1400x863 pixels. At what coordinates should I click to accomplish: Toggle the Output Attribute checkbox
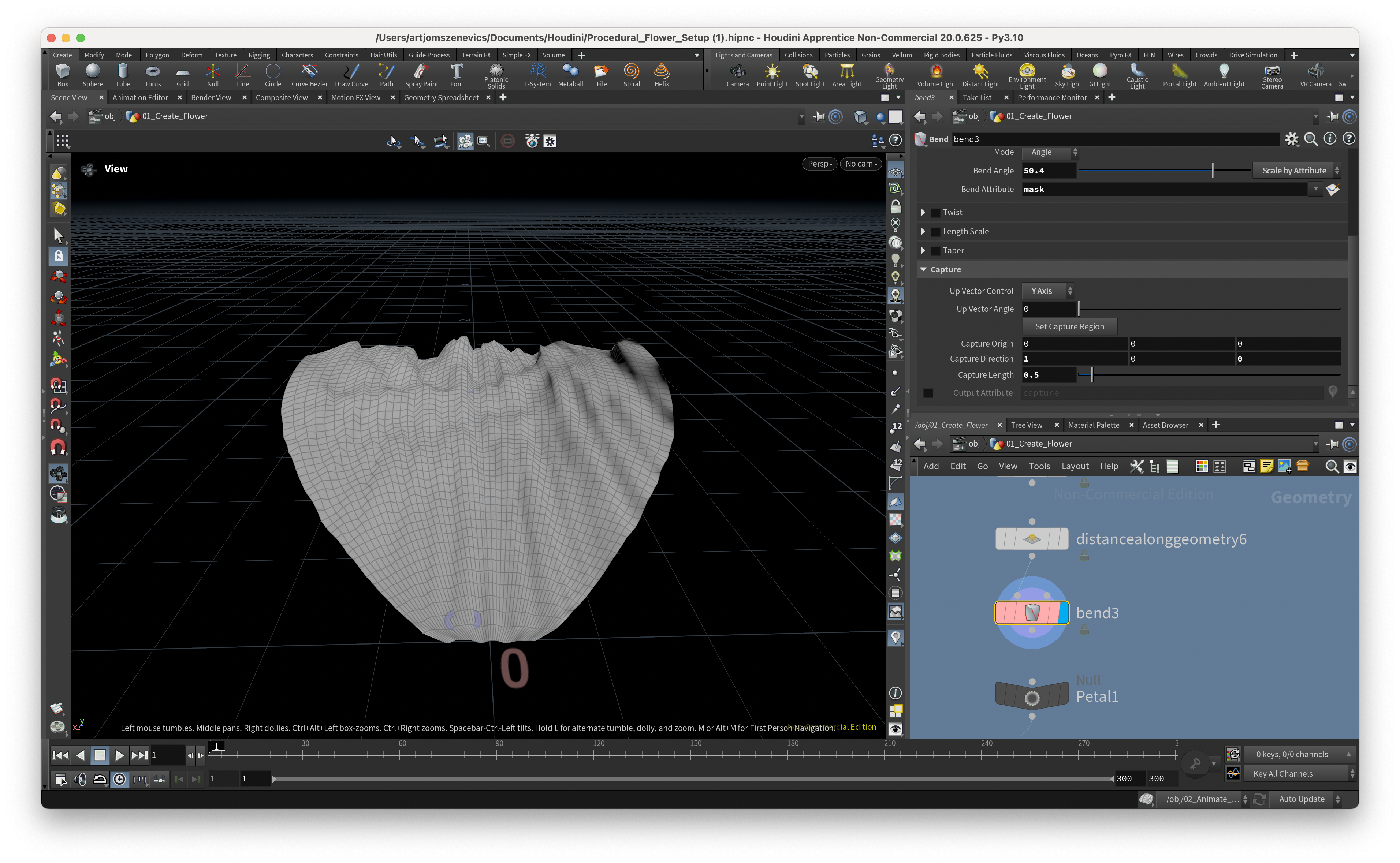tap(928, 393)
